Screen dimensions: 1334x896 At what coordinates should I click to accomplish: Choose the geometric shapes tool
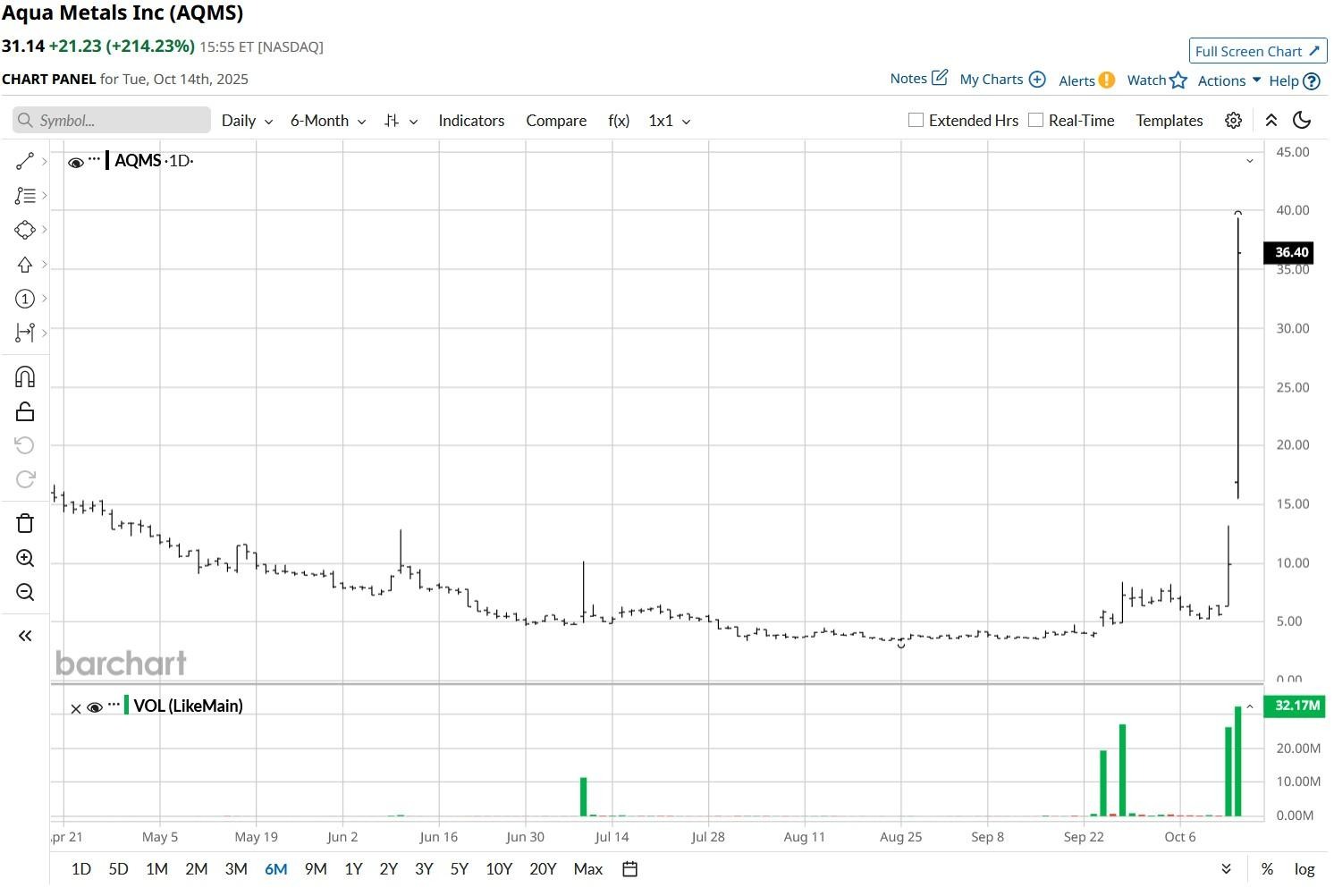(24, 230)
